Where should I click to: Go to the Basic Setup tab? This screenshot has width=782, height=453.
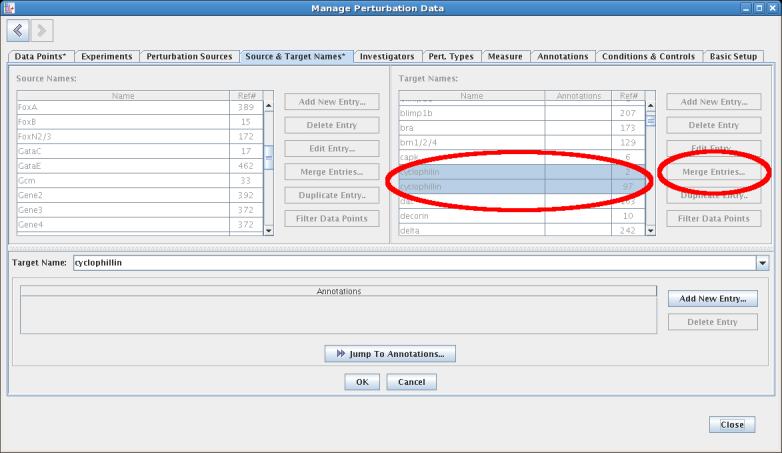click(733, 57)
